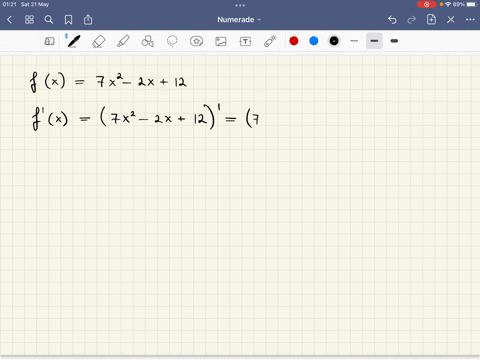This screenshot has height=360, width=480.
Task: Redo the last action
Action: tap(412, 20)
